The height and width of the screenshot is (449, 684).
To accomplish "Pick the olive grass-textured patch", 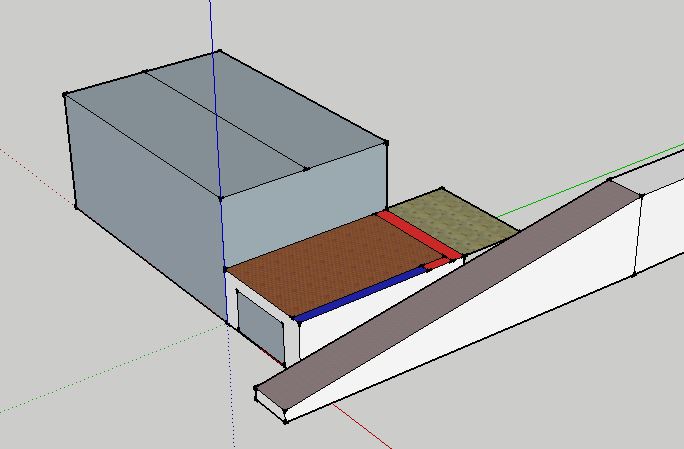I will pyautogui.click(x=448, y=222).
